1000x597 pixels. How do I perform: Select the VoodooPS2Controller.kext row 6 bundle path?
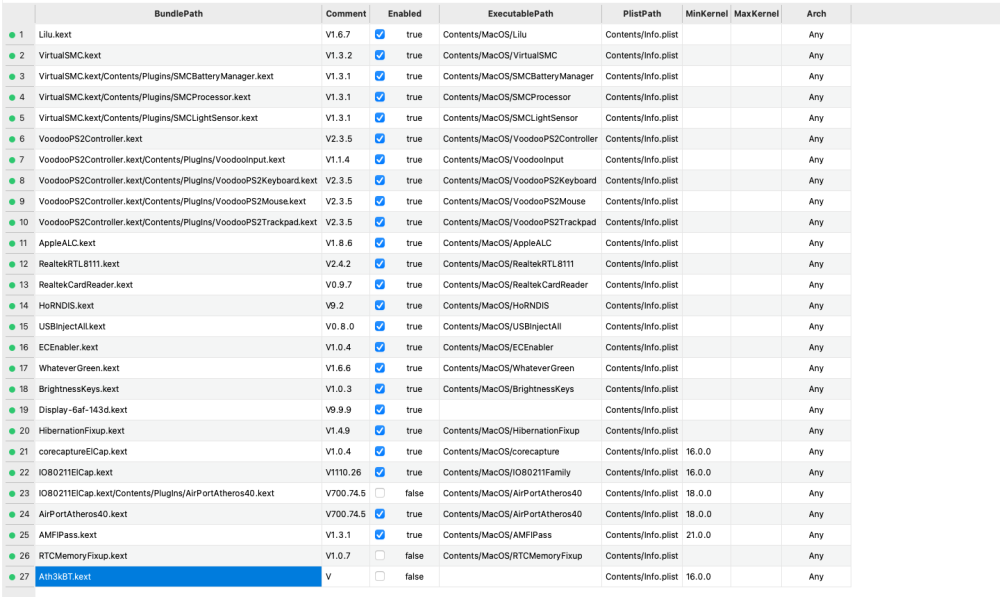179,139
